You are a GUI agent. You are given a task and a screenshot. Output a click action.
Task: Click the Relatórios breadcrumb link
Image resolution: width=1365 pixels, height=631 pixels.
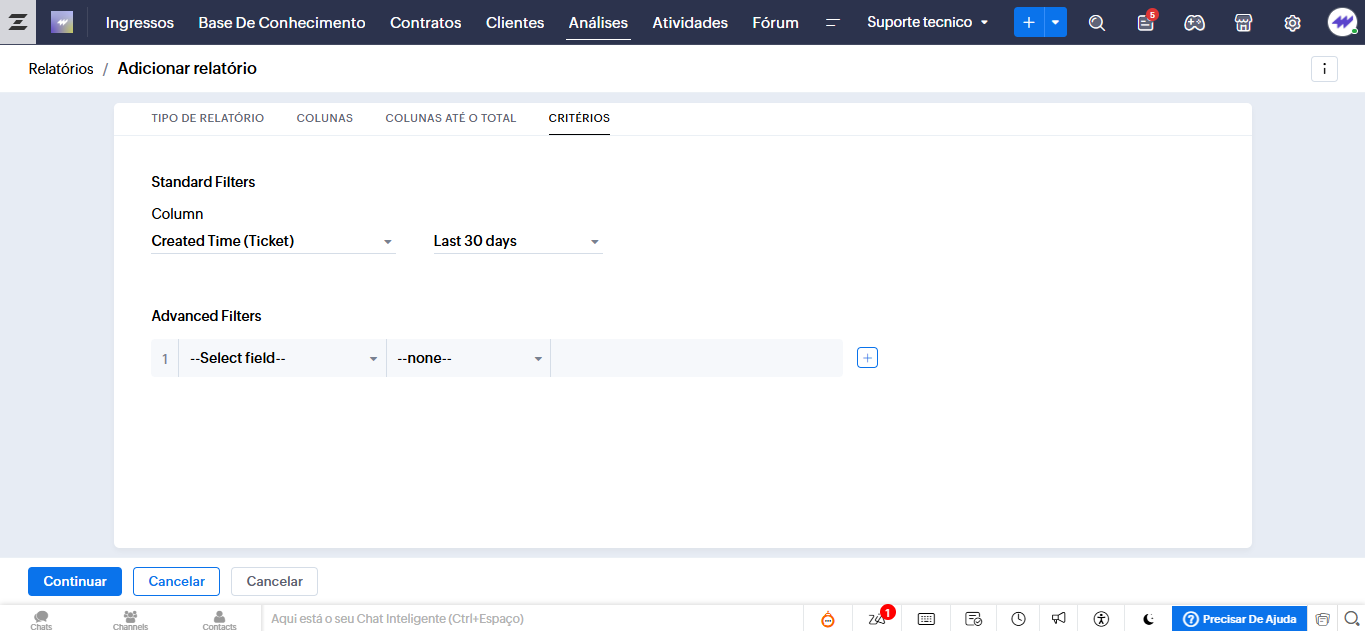coord(61,69)
